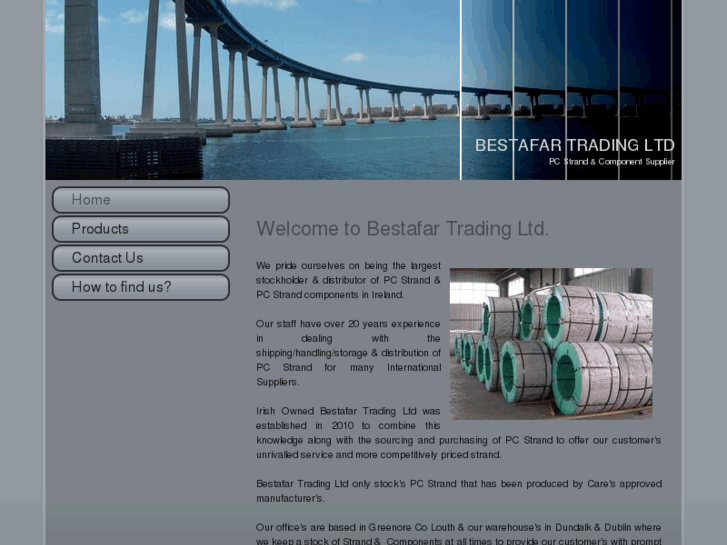This screenshot has width=727, height=545.
Task: Click the 'Welcome to Bestafar Trading Ltd.' heading
Action: coord(402,229)
